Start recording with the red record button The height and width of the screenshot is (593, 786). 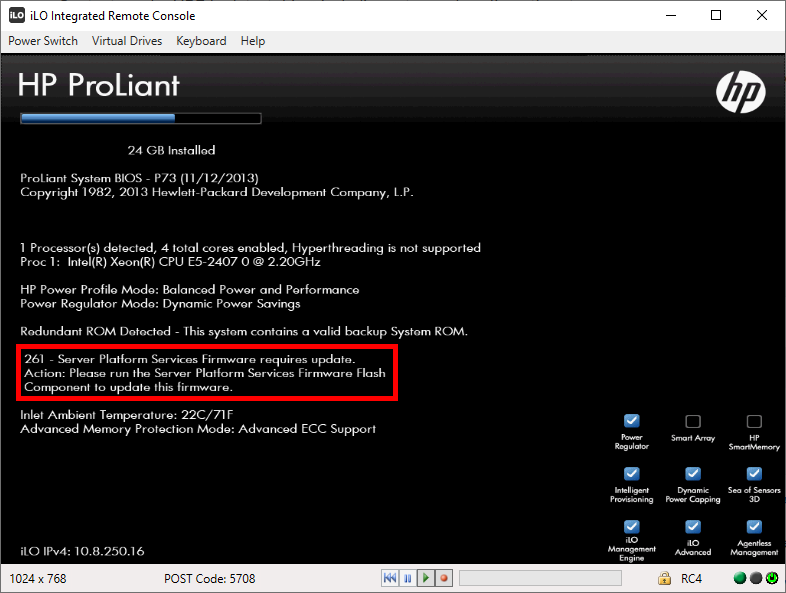(x=443, y=578)
